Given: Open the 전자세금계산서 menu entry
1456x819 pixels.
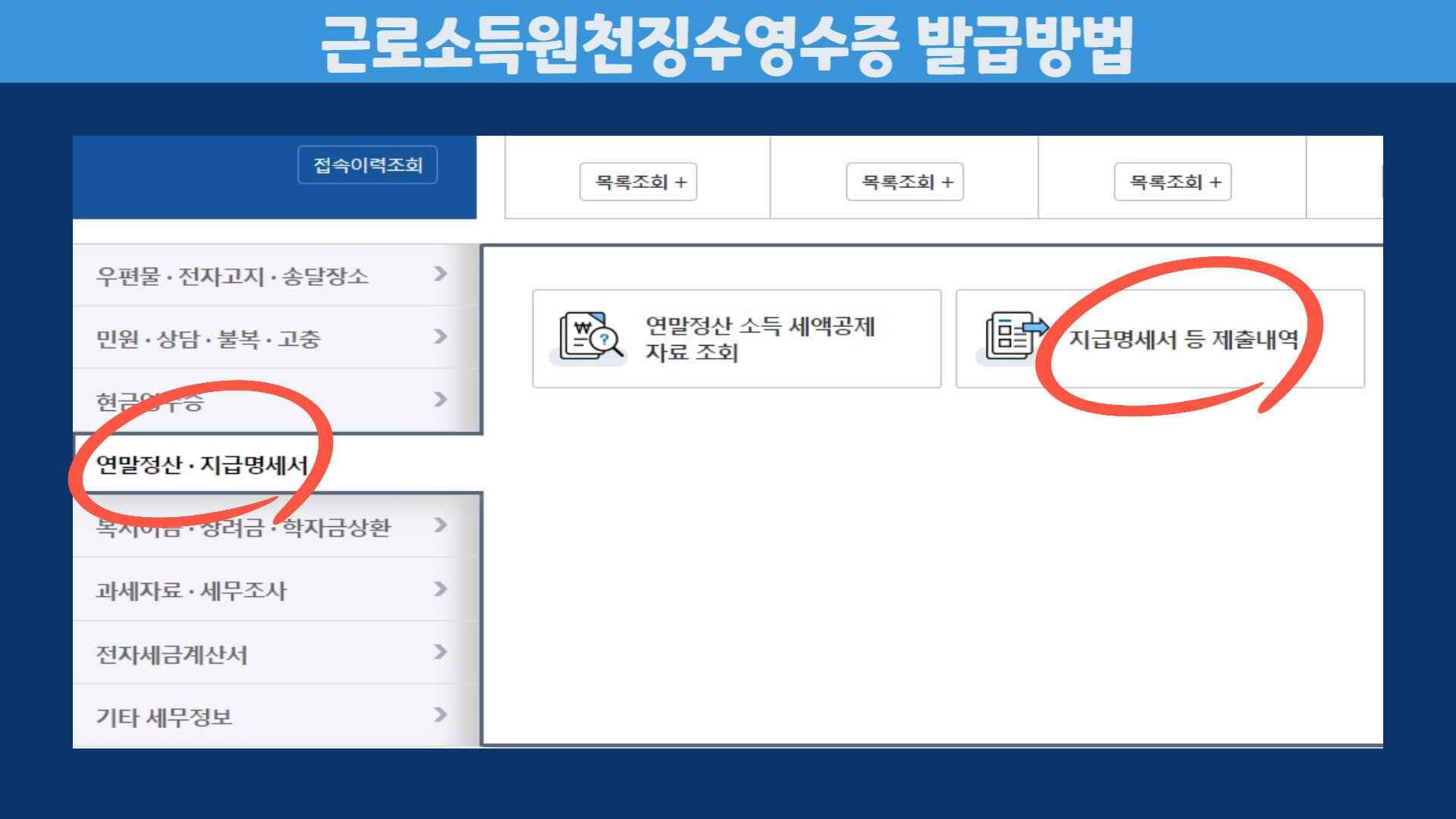Looking at the screenshot, I should coord(171,654).
